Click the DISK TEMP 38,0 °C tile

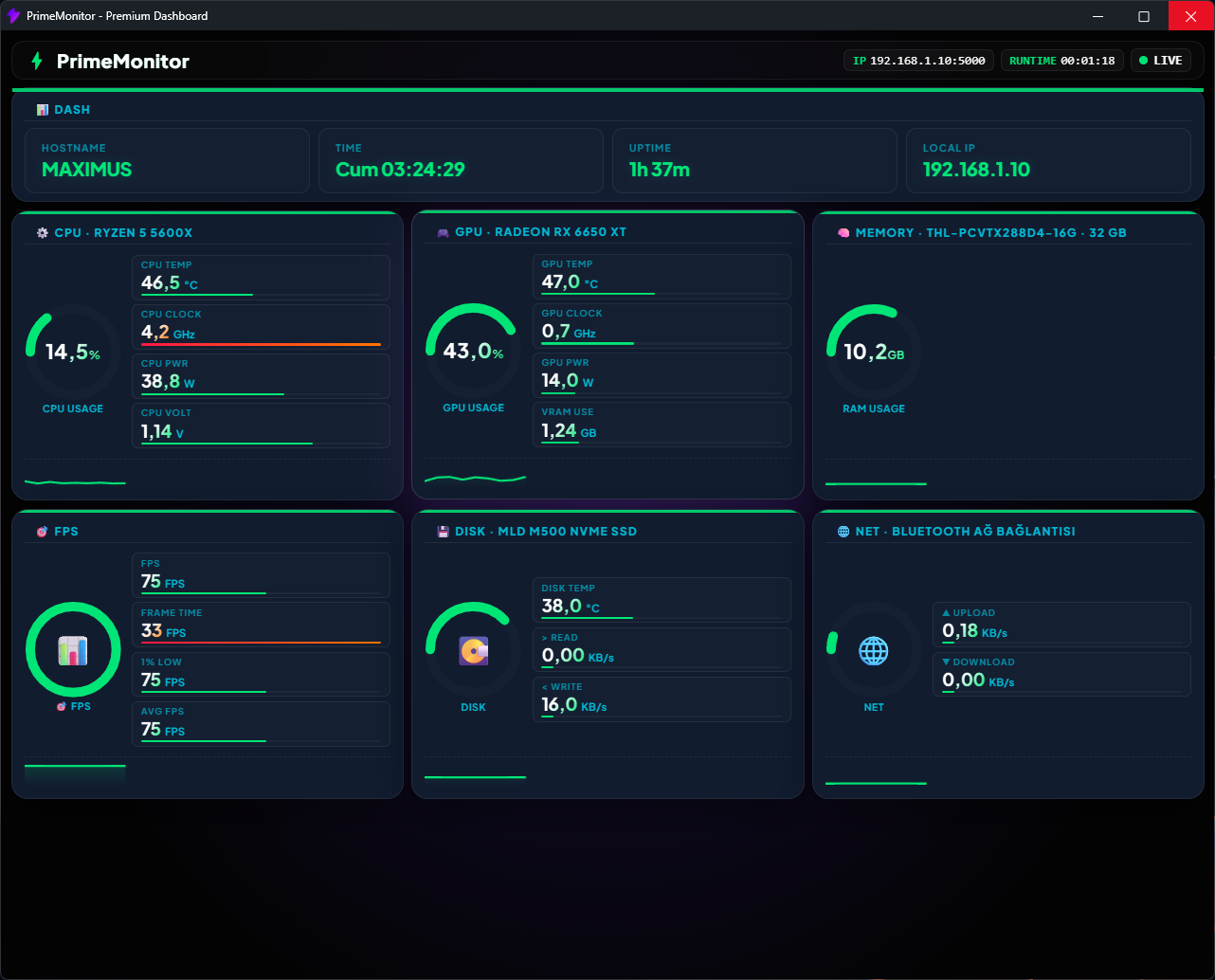click(x=662, y=601)
